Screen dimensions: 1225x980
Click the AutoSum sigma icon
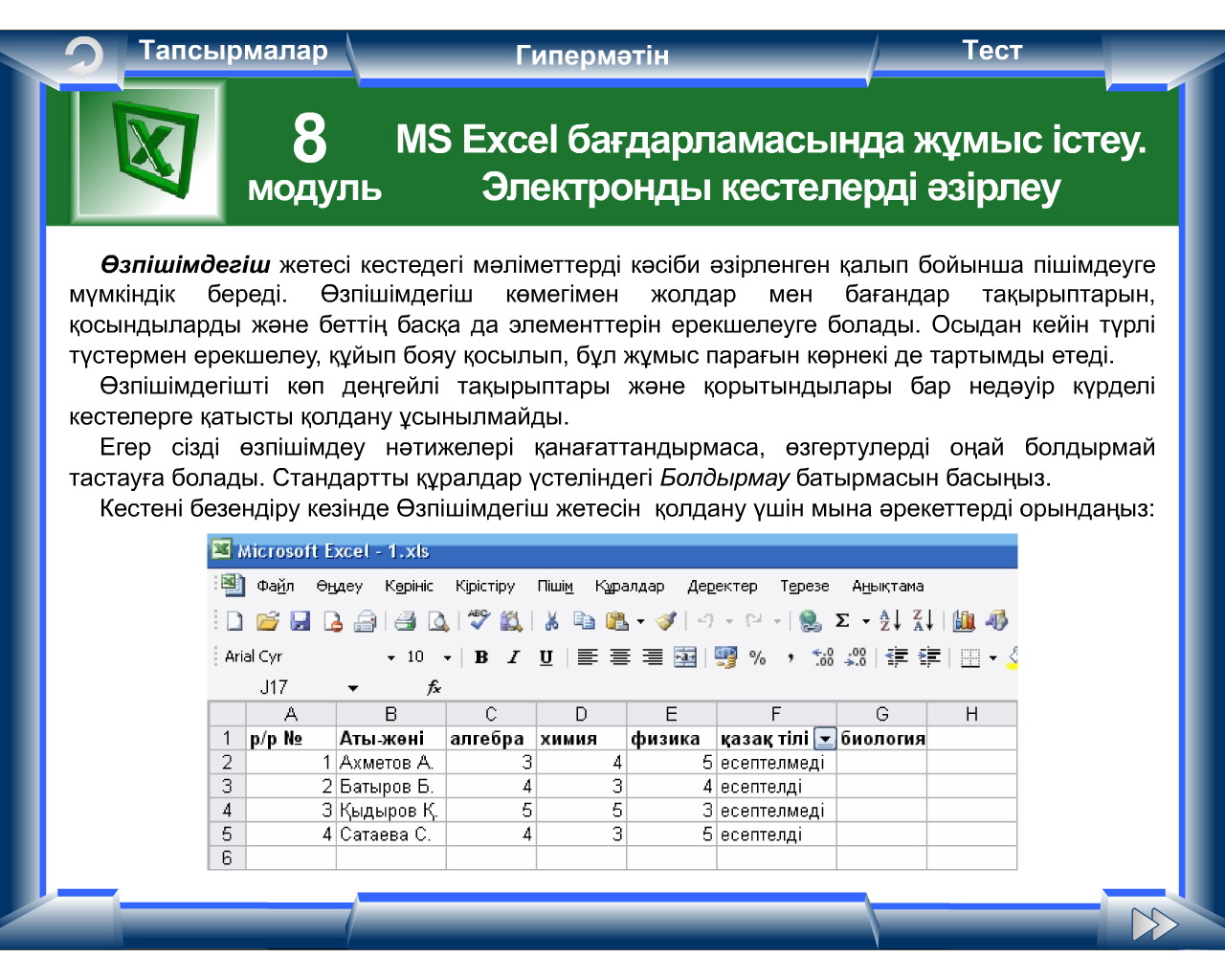(x=842, y=621)
